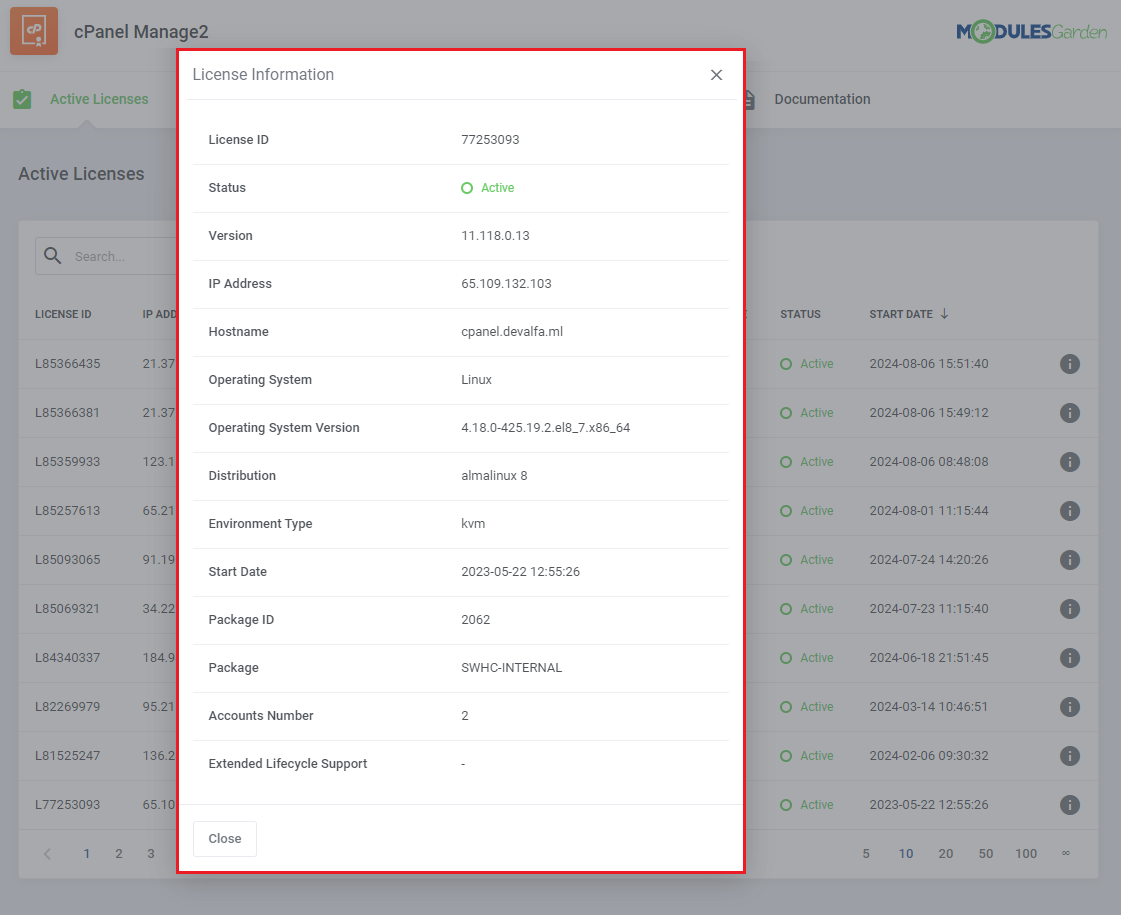
Task: Select environment type kvm
Action: [473, 523]
